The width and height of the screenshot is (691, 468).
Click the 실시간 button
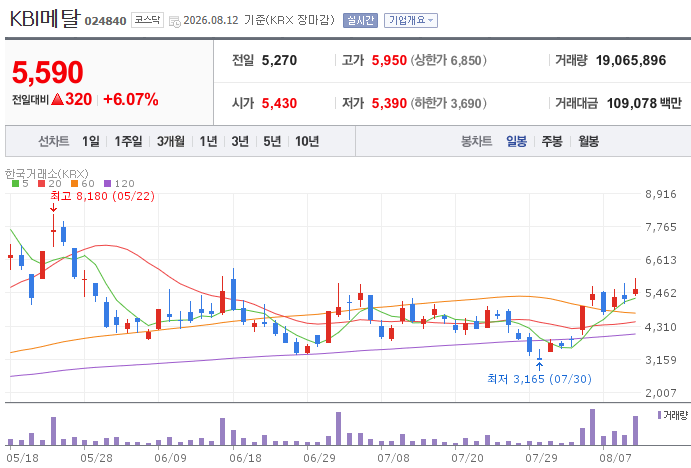click(360, 20)
